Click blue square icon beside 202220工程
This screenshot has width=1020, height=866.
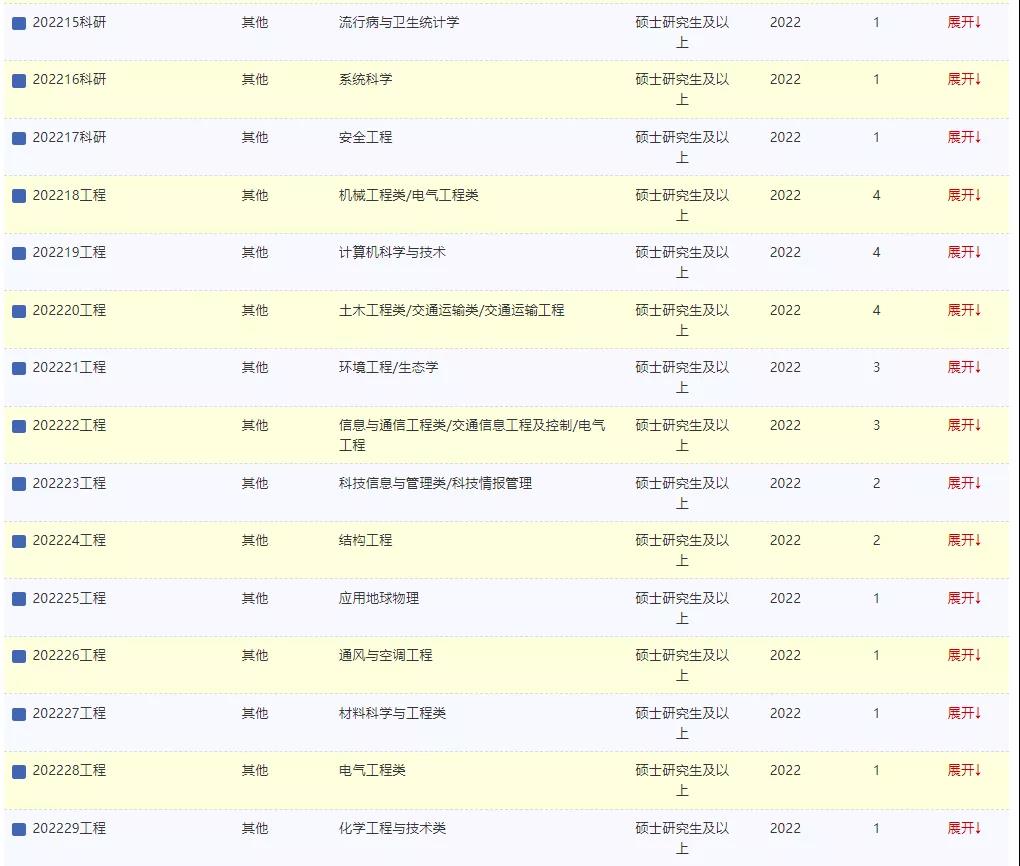click(19, 311)
